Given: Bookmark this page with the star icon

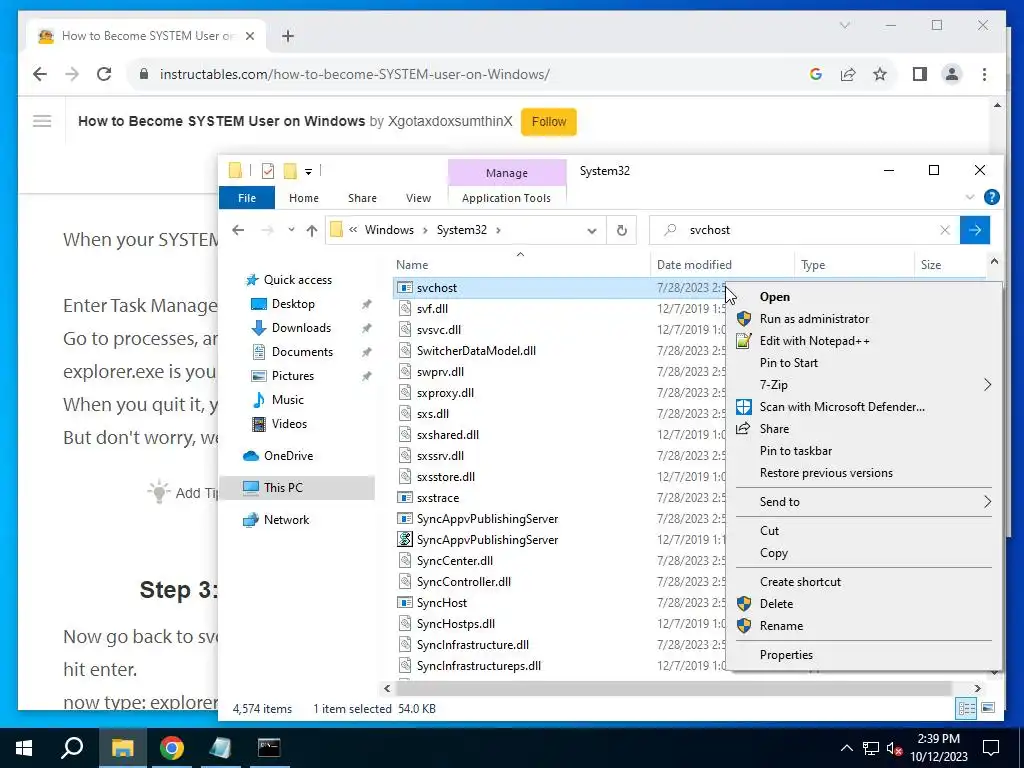Looking at the screenshot, I should [x=880, y=74].
